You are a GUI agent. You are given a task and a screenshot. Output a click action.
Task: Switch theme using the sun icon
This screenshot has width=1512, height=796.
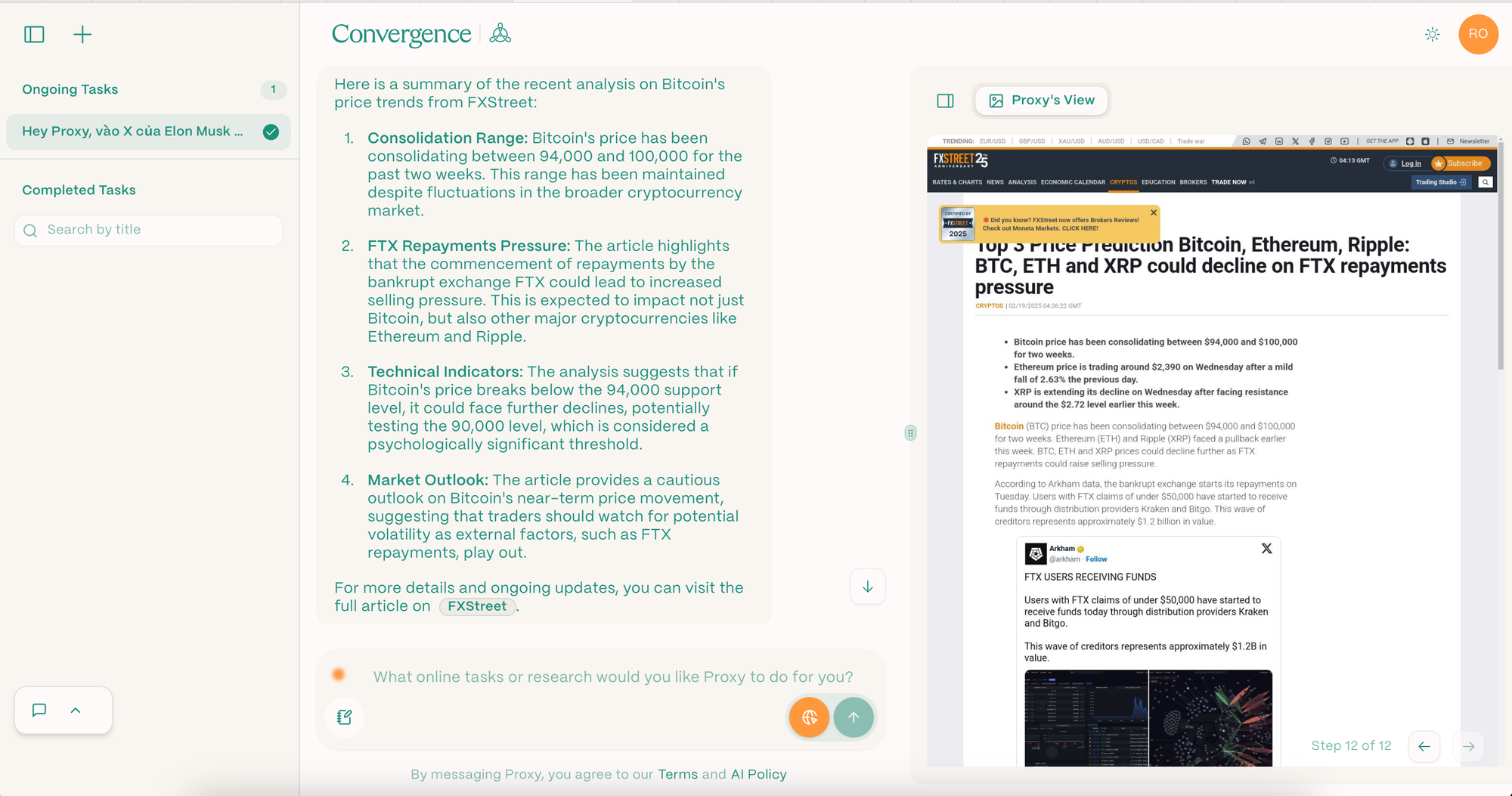click(x=1432, y=34)
